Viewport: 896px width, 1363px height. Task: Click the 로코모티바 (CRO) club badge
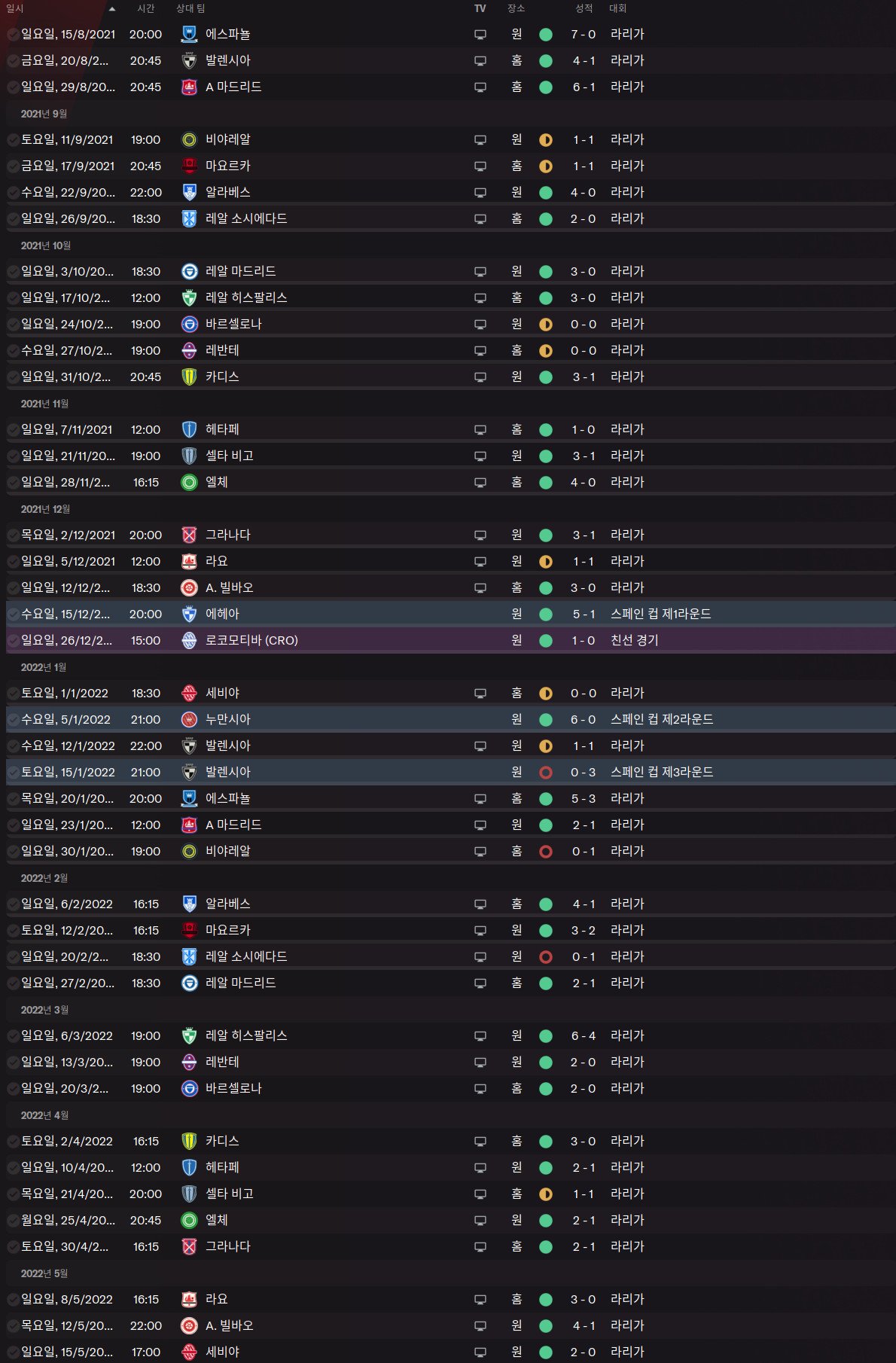pos(190,640)
